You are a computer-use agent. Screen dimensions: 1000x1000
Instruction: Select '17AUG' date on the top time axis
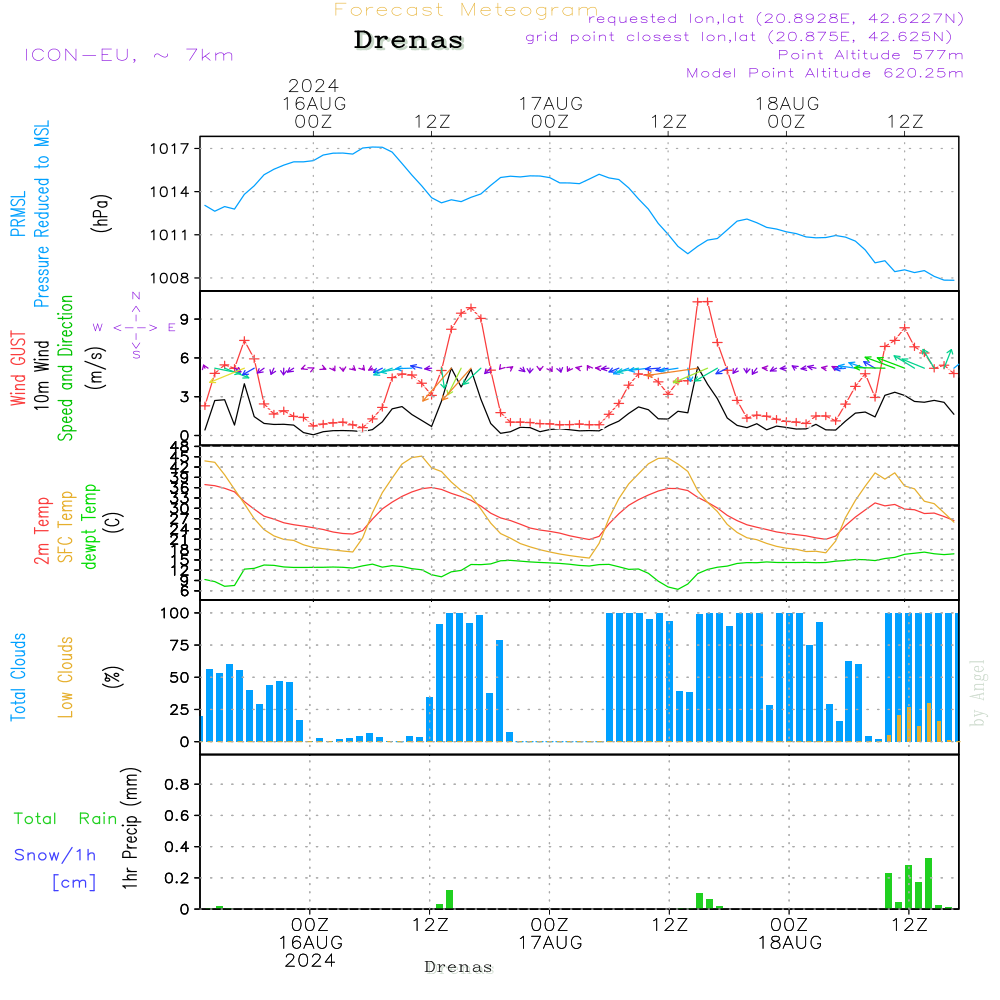click(x=550, y=104)
